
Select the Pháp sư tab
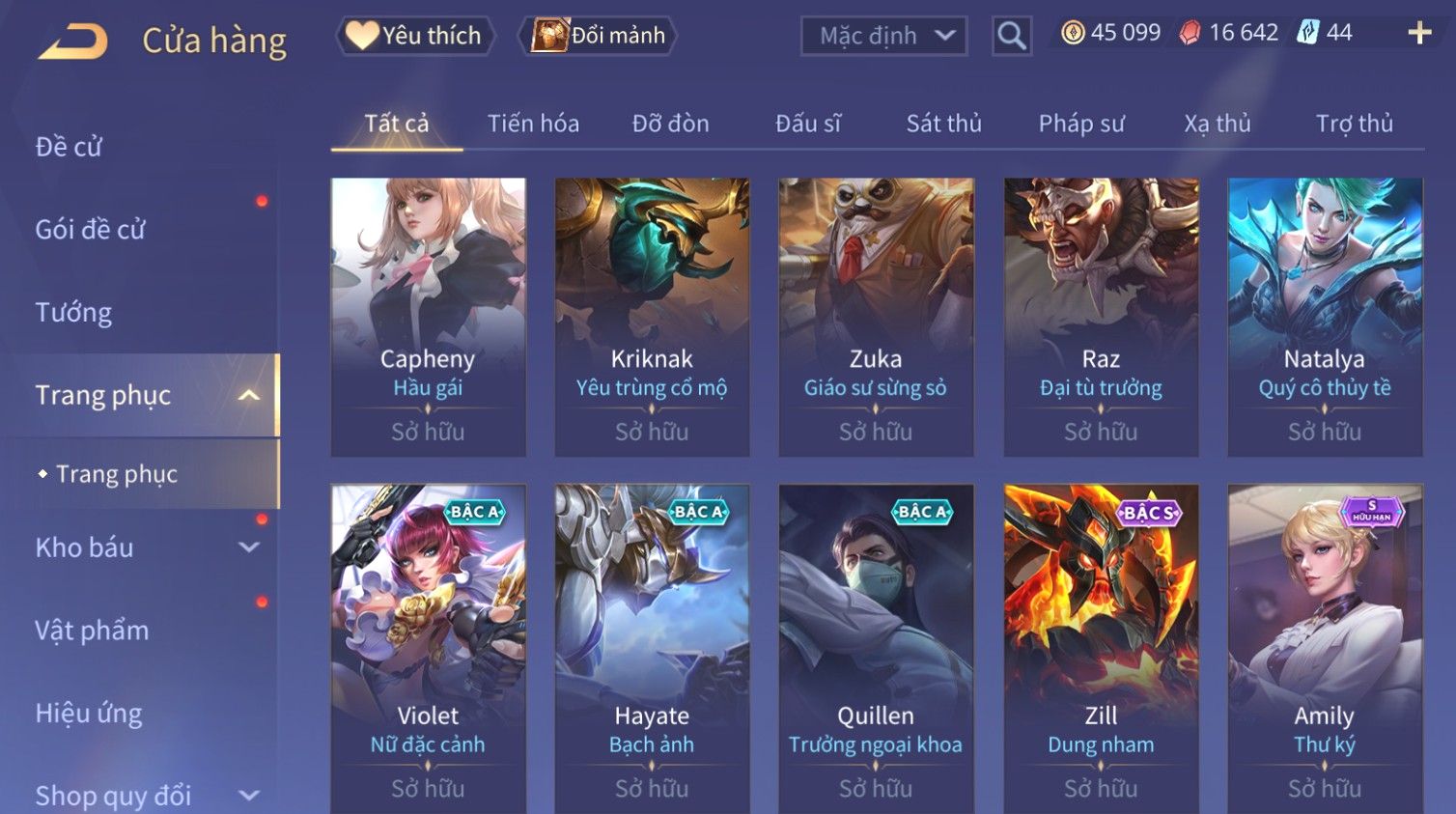(x=1081, y=124)
